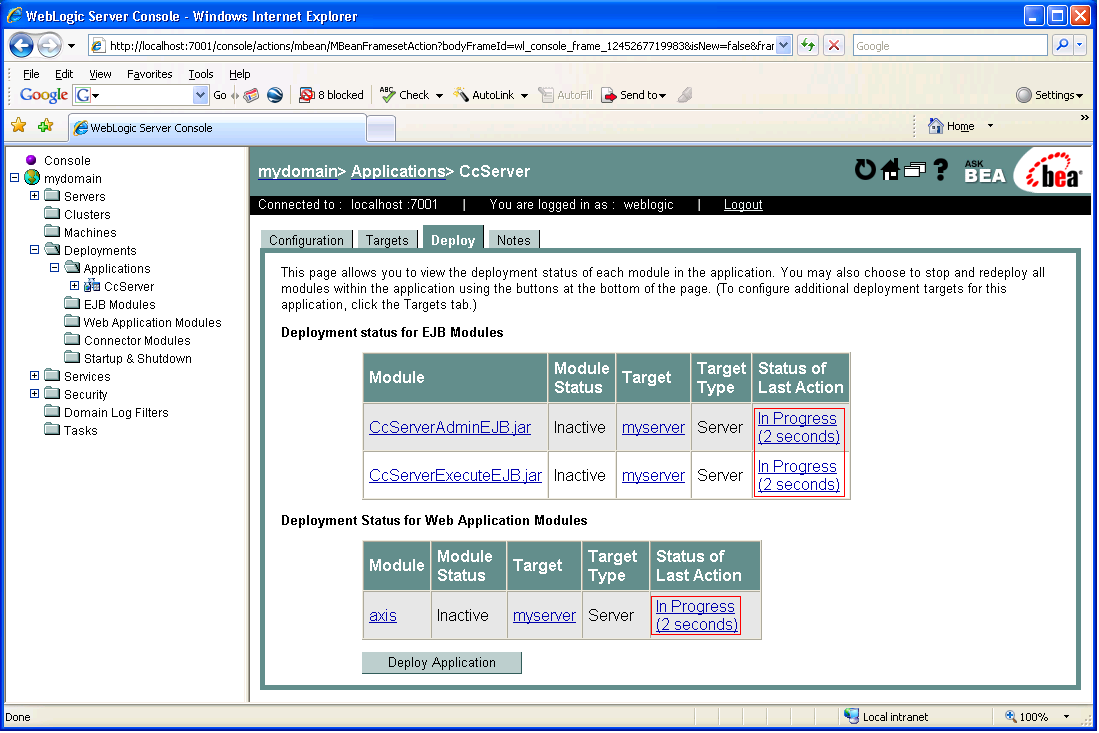Click the console Refresh icon
The image size is (1099, 733).
pos(864,169)
